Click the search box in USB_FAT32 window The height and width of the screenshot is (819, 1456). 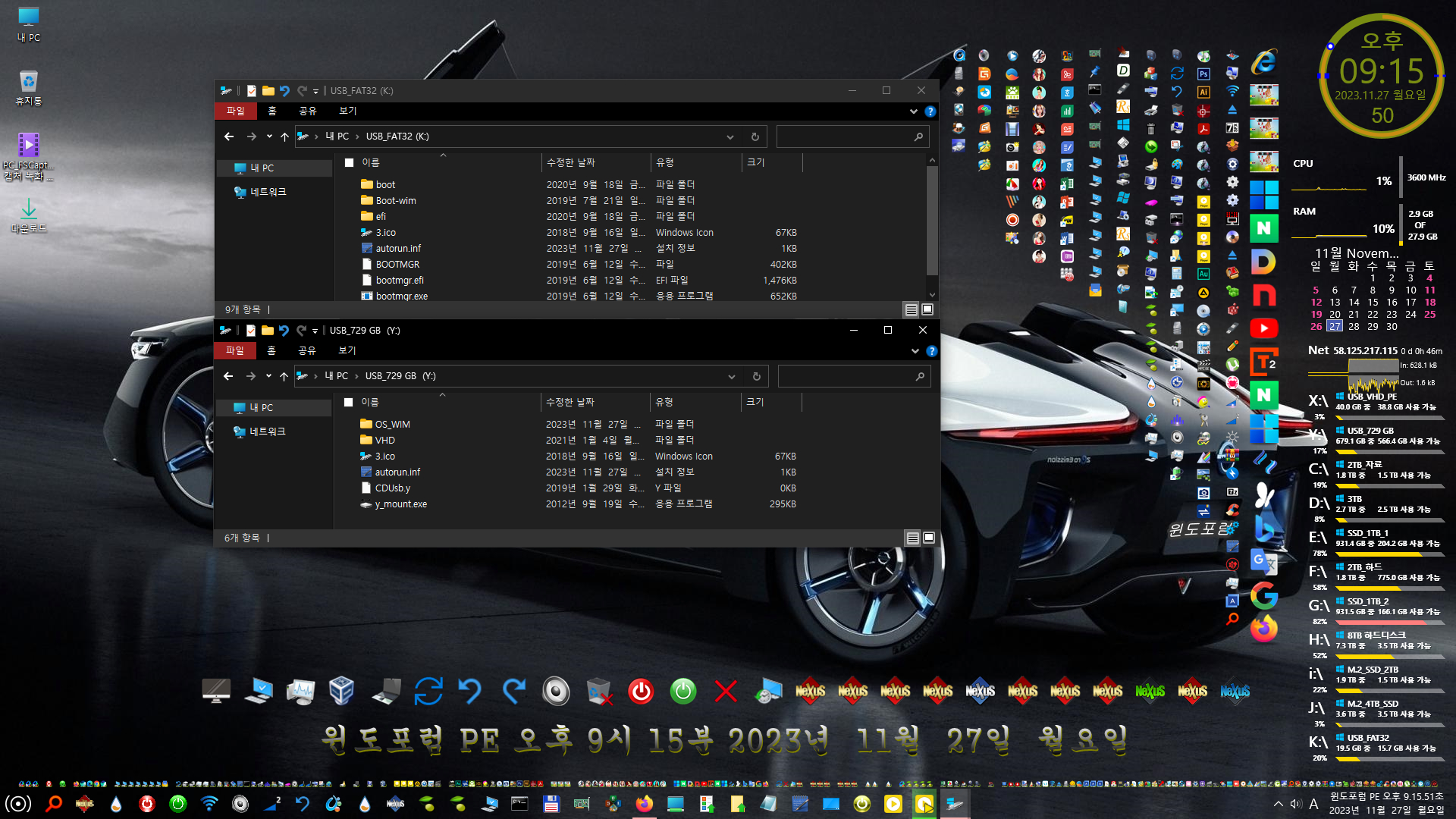coord(852,137)
